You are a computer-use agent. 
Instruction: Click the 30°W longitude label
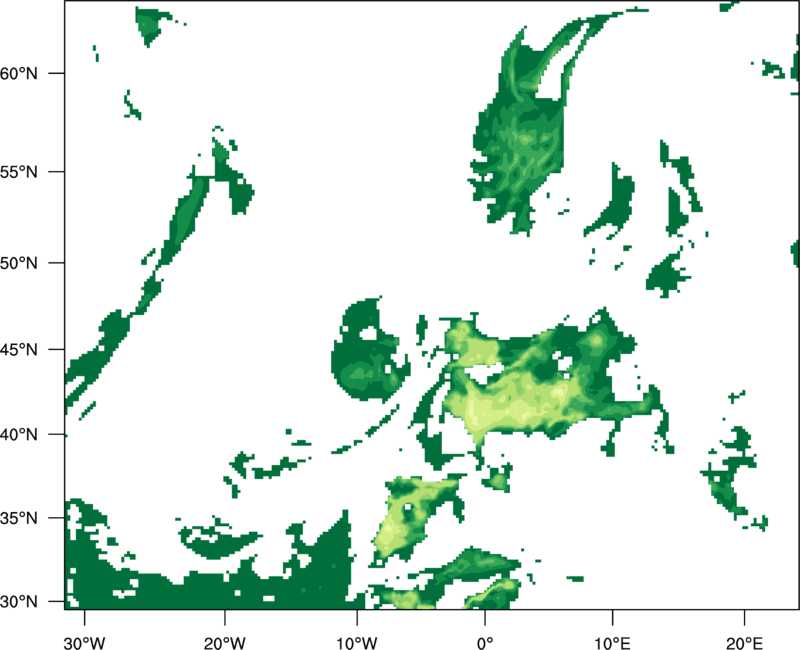tap(84, 643)
